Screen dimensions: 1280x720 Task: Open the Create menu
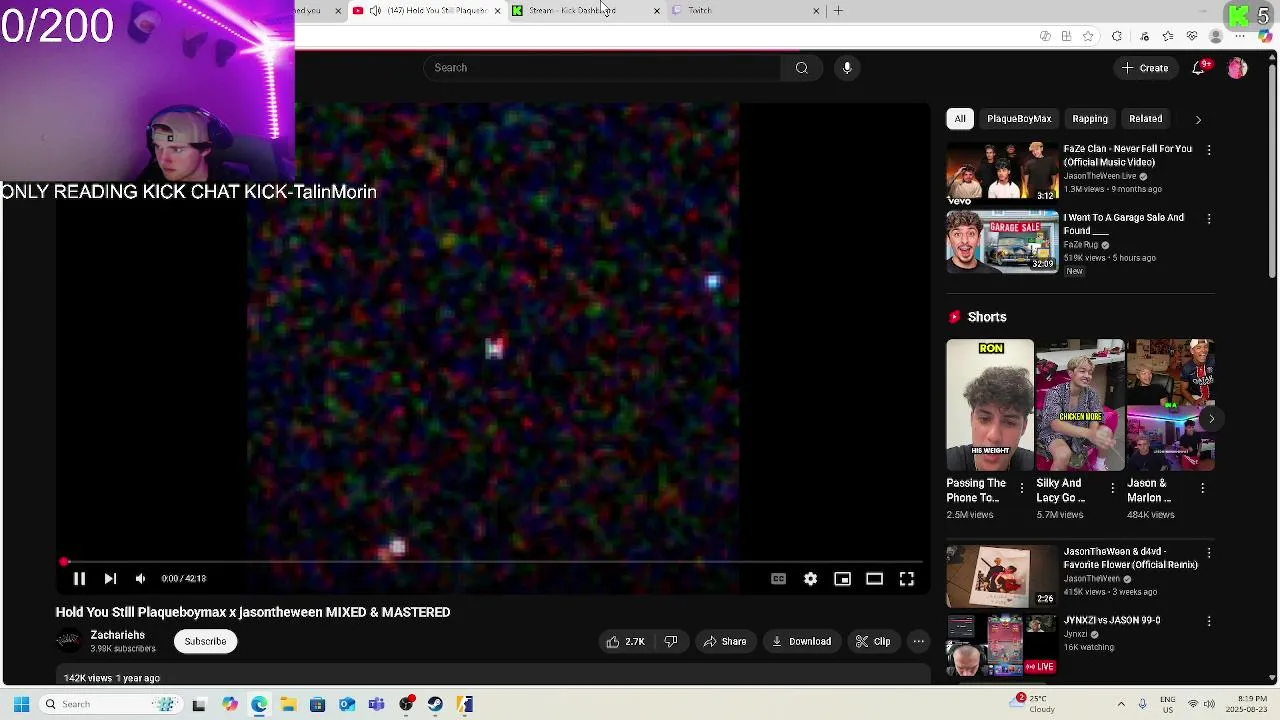click(x=1145, y=68)
